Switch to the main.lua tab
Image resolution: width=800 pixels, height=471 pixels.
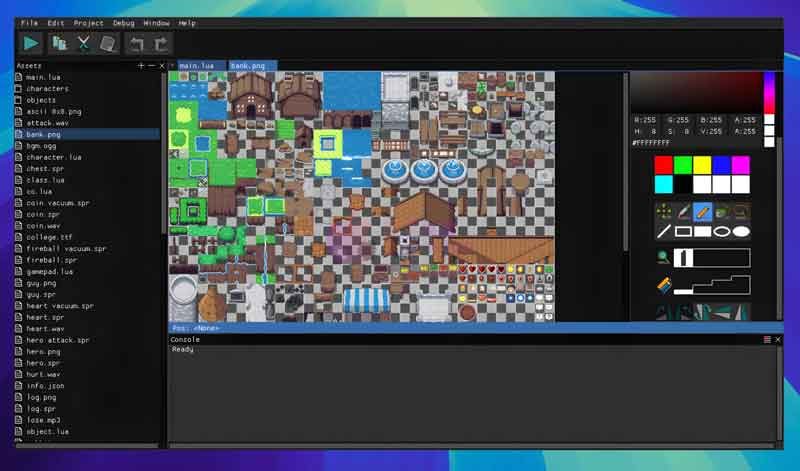point(202,66)
